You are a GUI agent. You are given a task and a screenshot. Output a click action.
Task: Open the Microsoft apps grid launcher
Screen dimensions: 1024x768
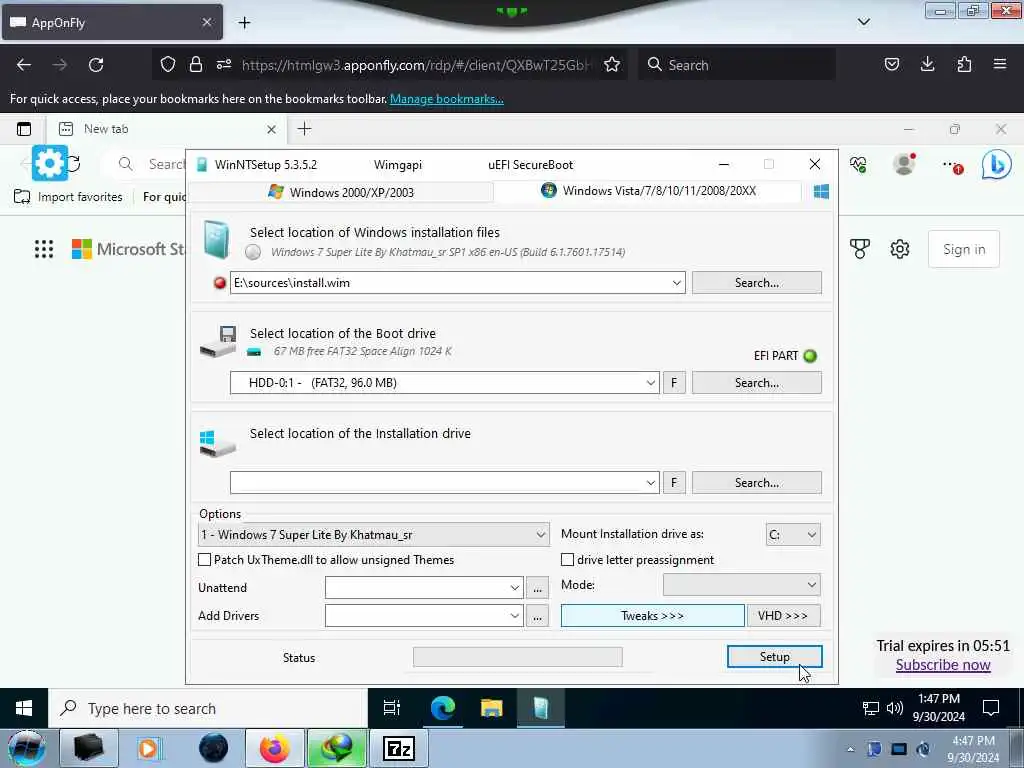pos(44,249)
